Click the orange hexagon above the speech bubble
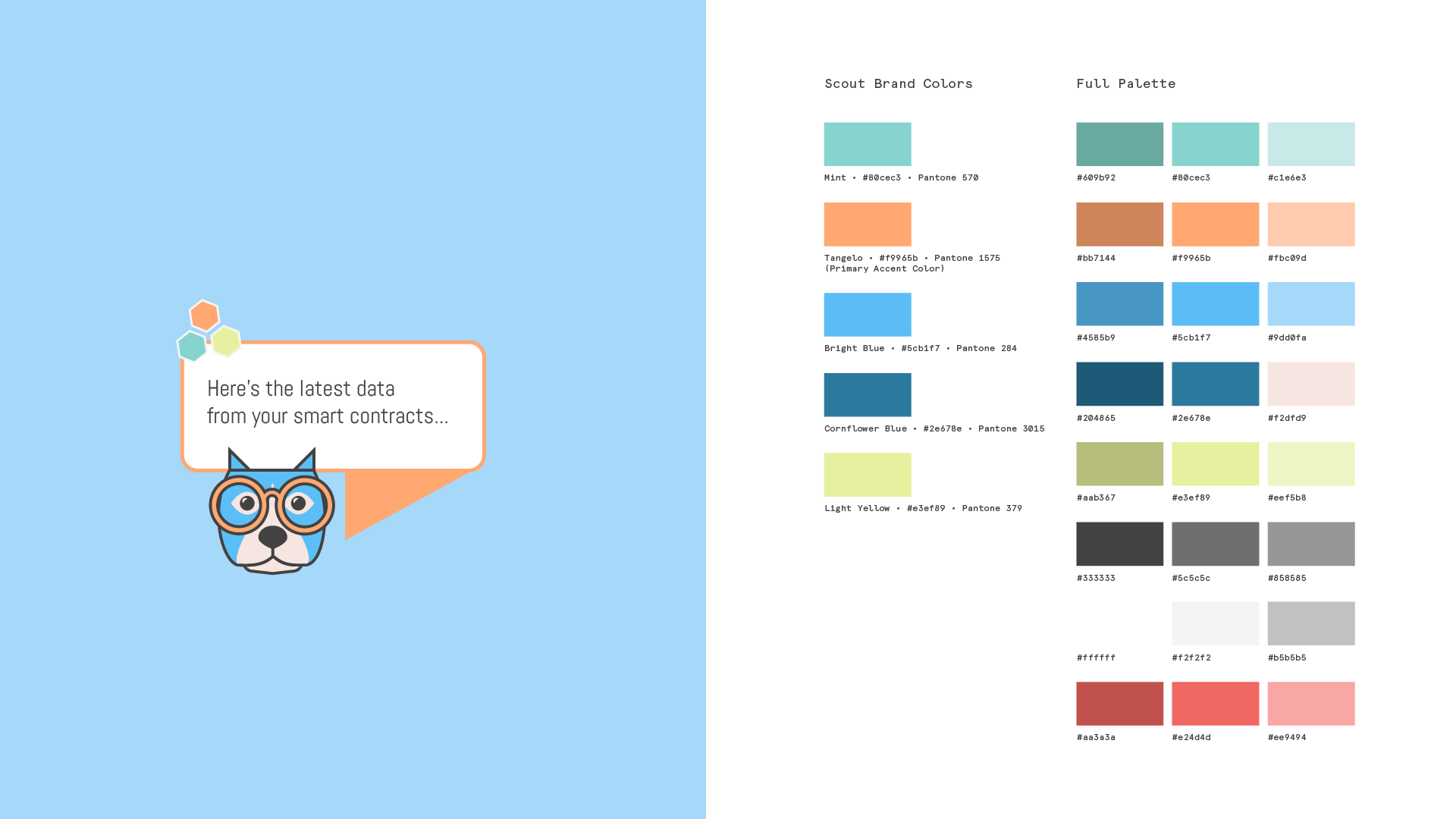Screen dimensions: 1456x819 [x=204, y=315]
